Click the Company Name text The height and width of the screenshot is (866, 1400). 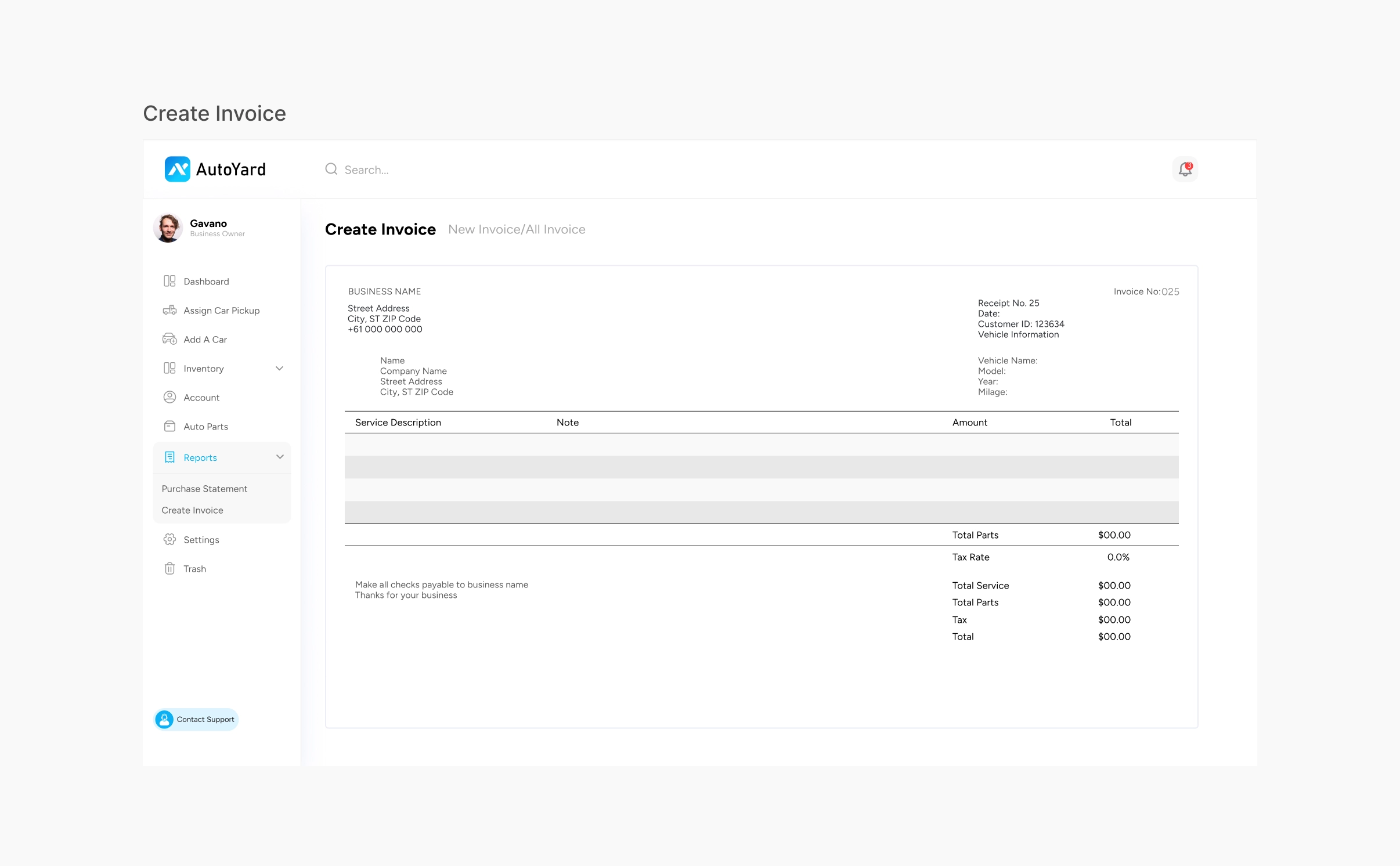click(413, 371)
